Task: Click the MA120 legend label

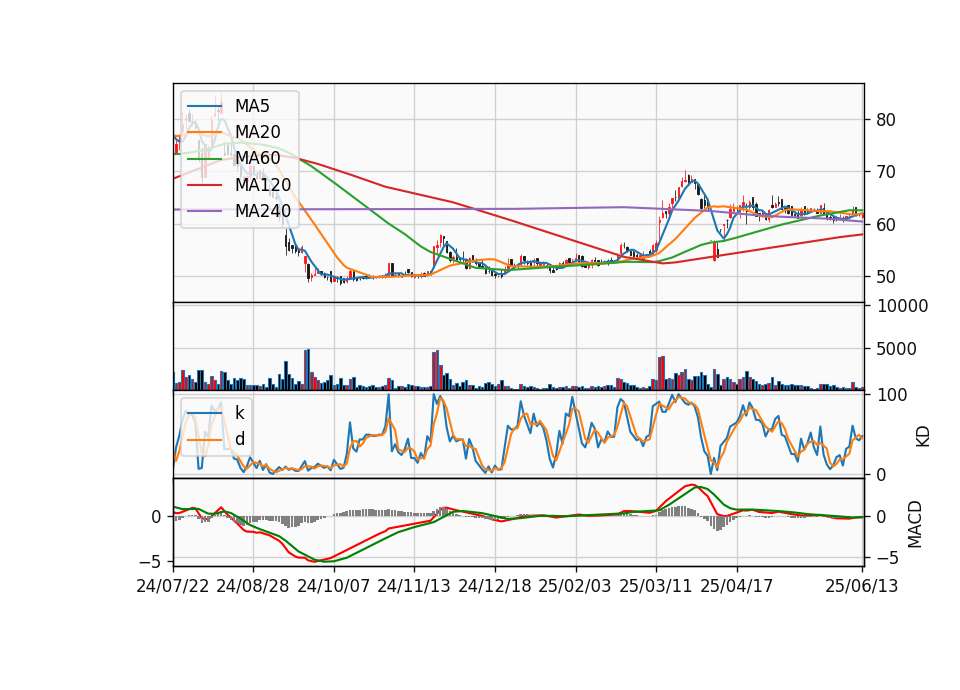Action: pyautogui.click(x=263, y=184)
